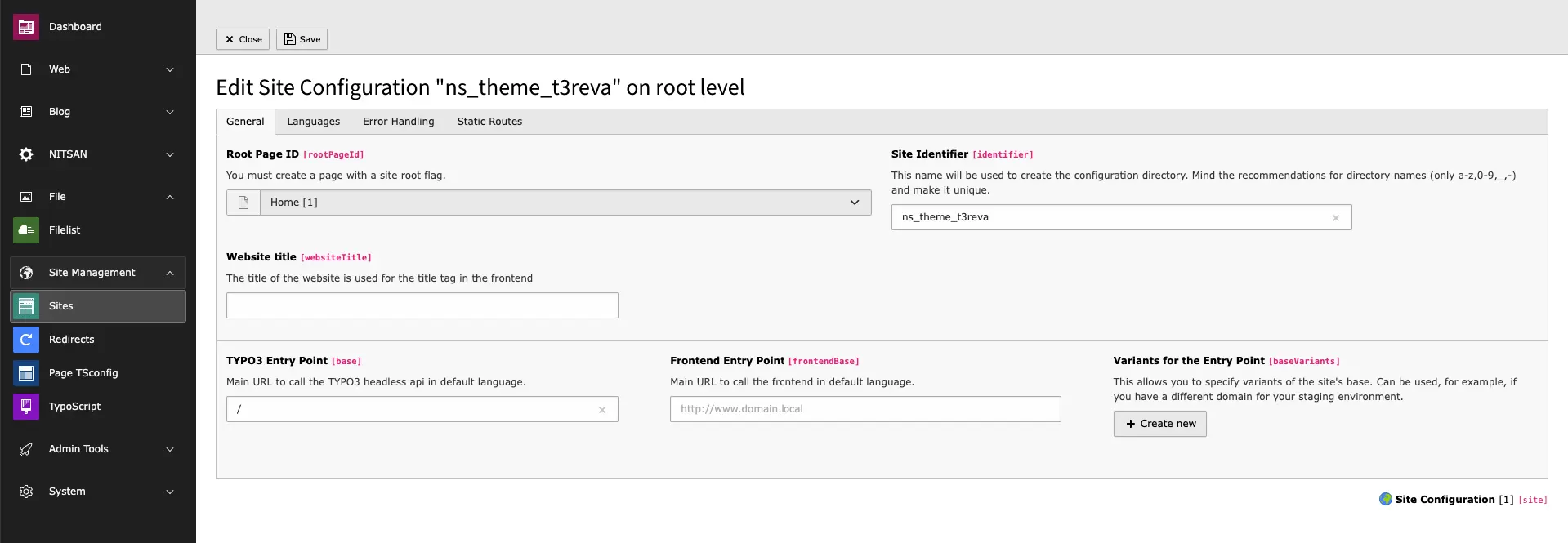Switch to the General tab
This screenshot has width=1568, height=543.
pos(245,122)
